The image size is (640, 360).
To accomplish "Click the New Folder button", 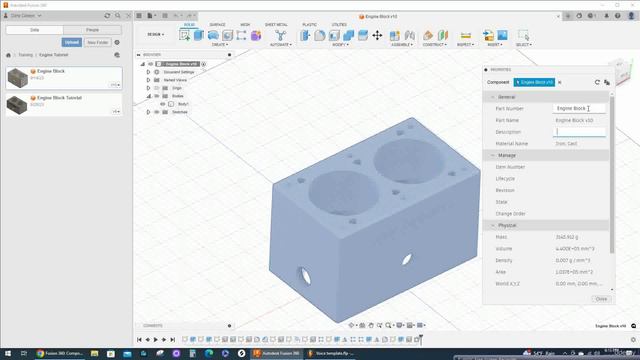I will click(98, 42).
